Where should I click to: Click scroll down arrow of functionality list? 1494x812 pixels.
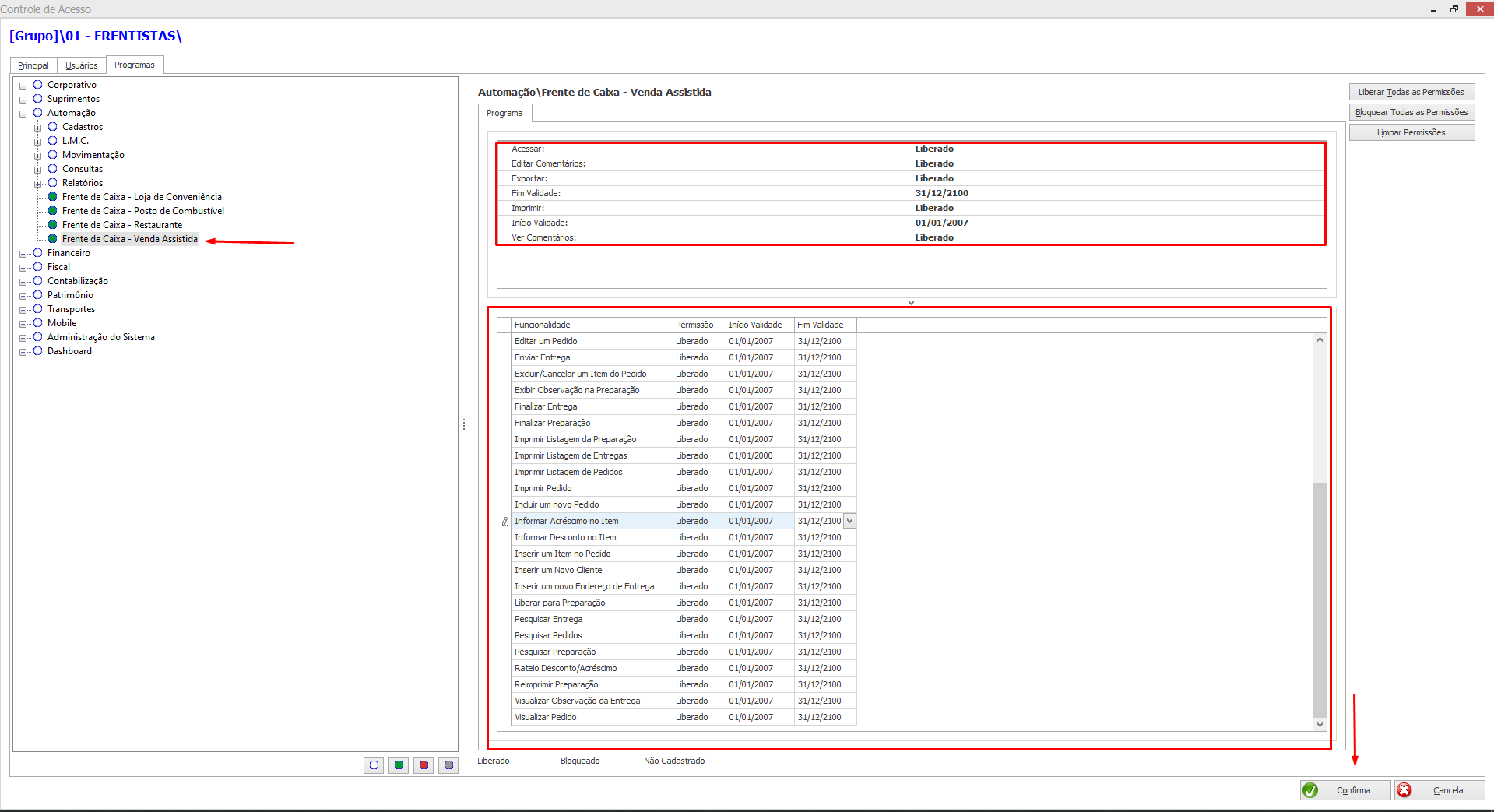(x=1320, y=724)
